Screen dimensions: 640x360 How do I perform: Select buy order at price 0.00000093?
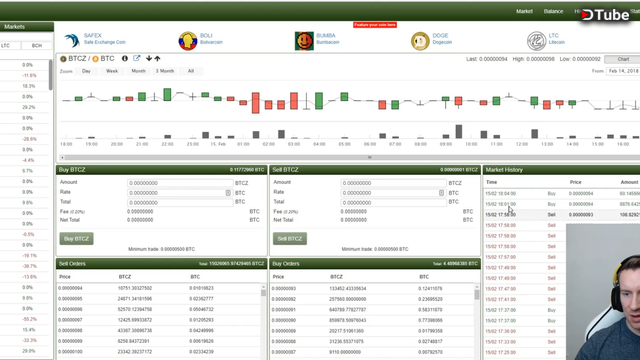click(372, 289)
